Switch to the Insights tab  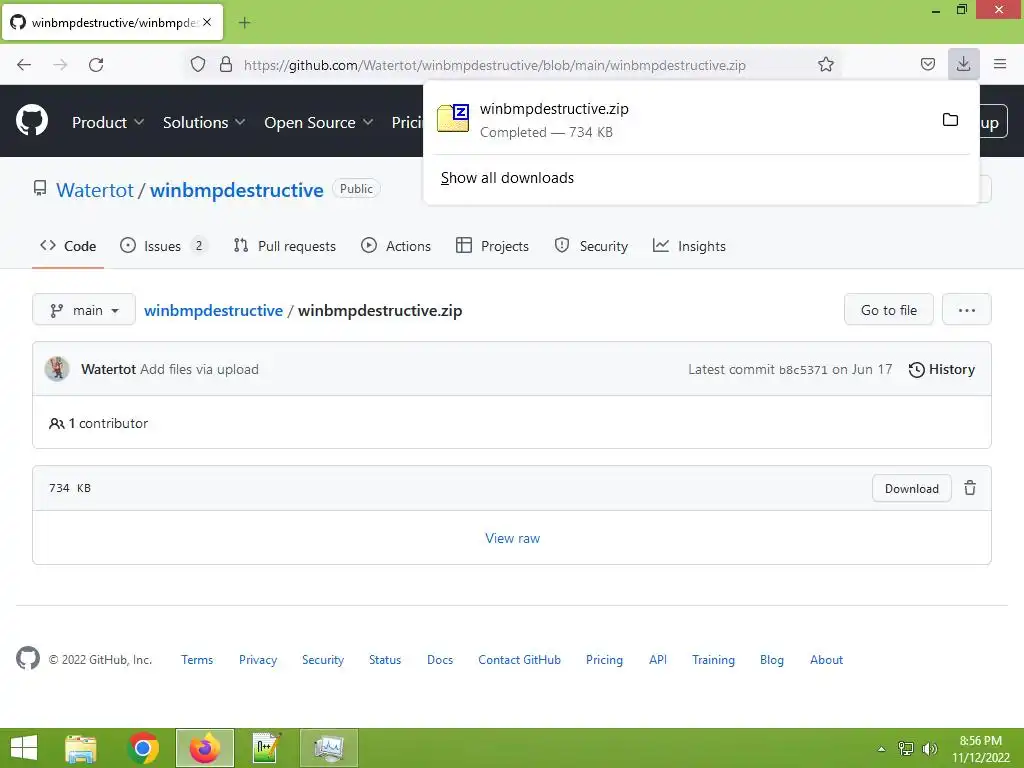689,246
